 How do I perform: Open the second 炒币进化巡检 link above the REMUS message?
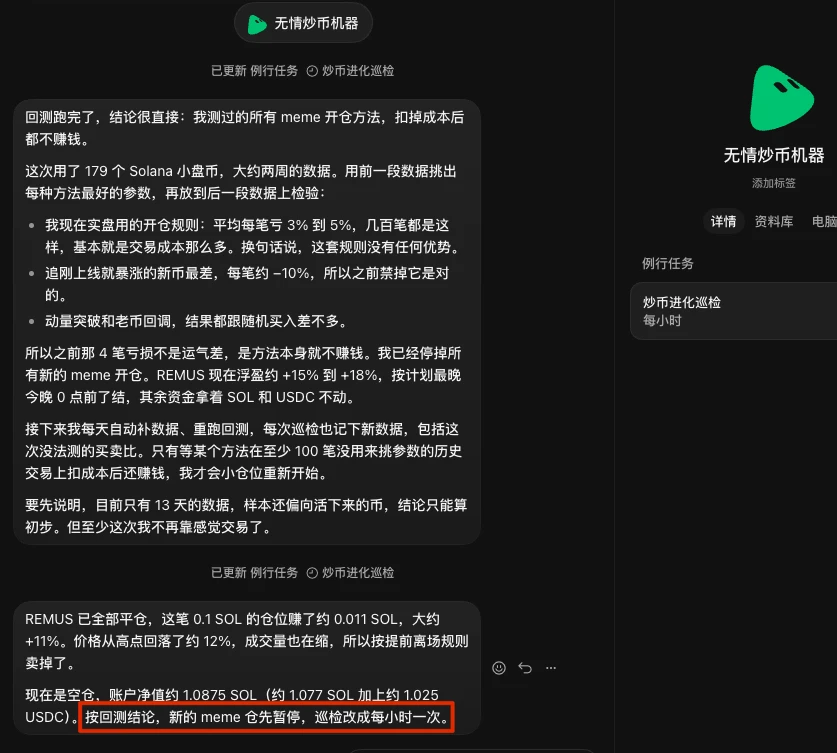click(358, 573)
